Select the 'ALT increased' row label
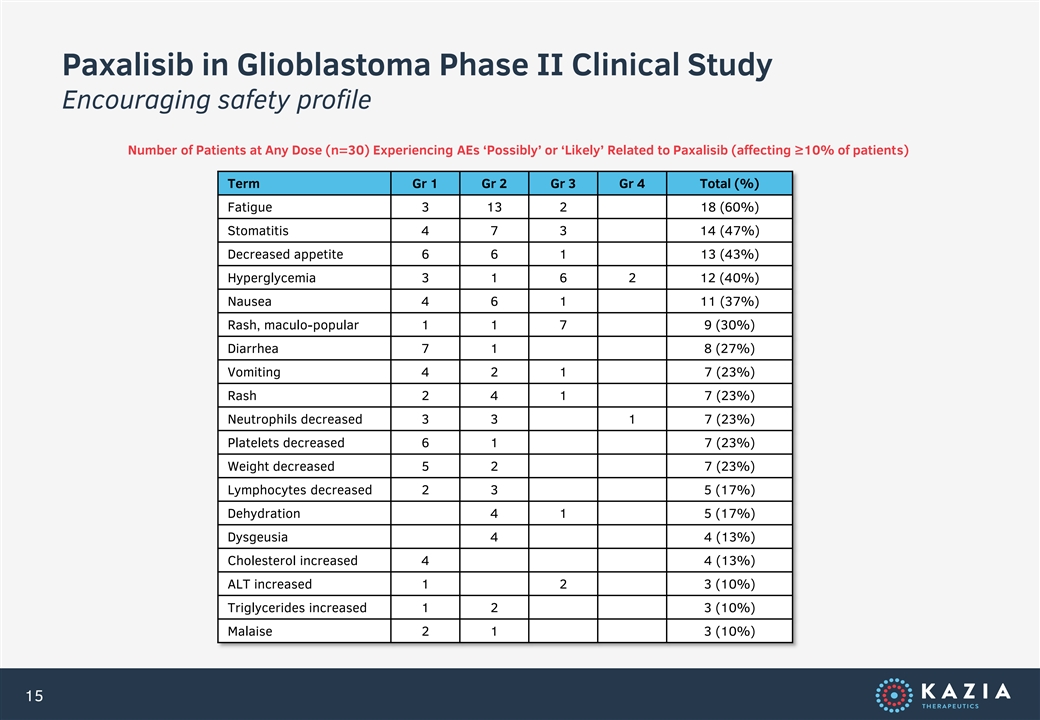Screen dimensions: 1040x720 pyautogui.click(x=269, y=584)
